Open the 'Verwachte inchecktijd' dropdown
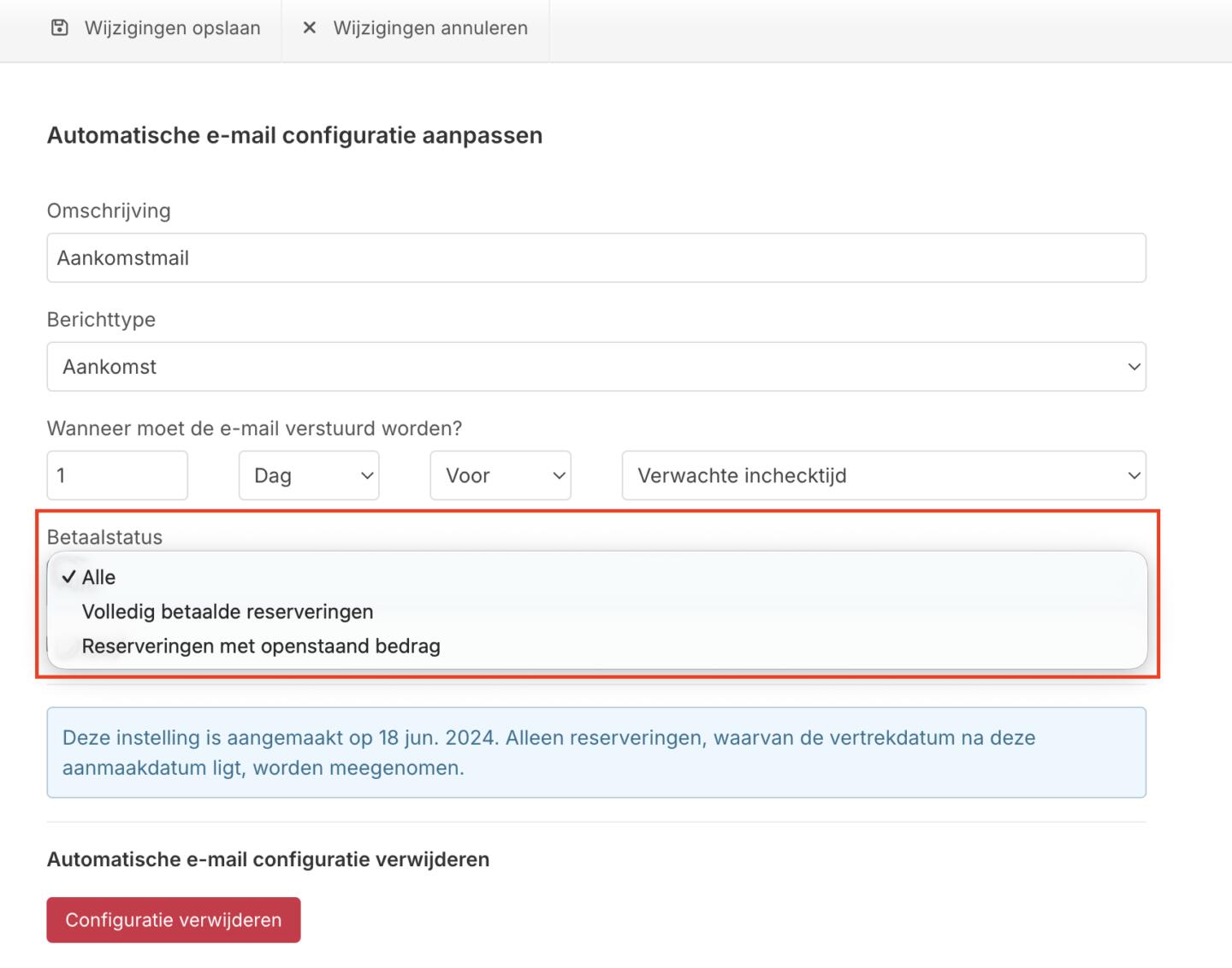 tap(883, 475)
